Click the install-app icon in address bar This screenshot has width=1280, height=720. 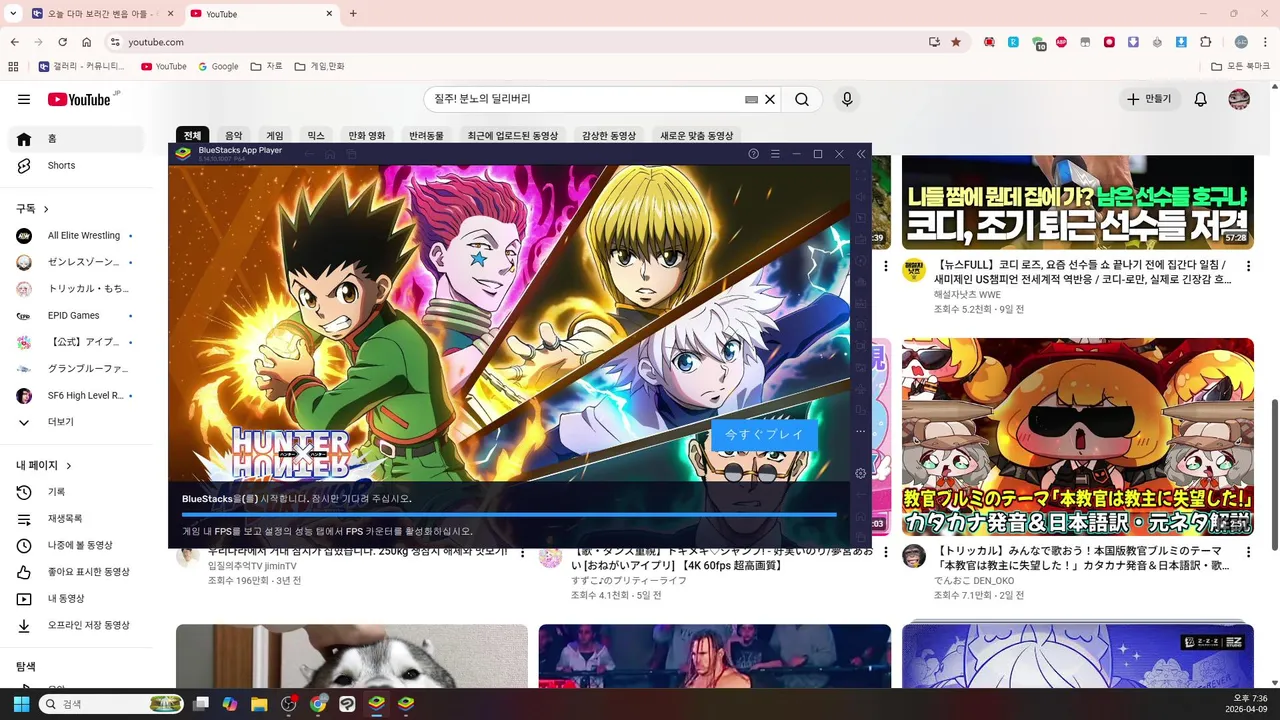[x=934, y=42]
